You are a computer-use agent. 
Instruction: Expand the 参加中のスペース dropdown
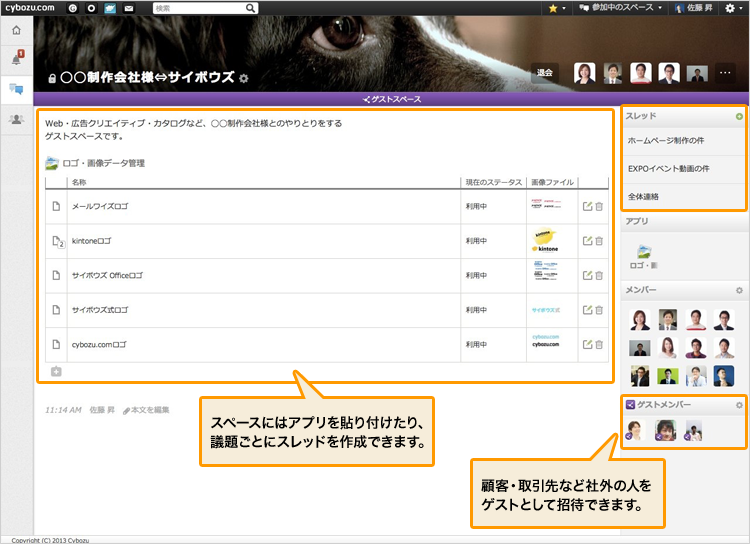(x=629, y=8)
